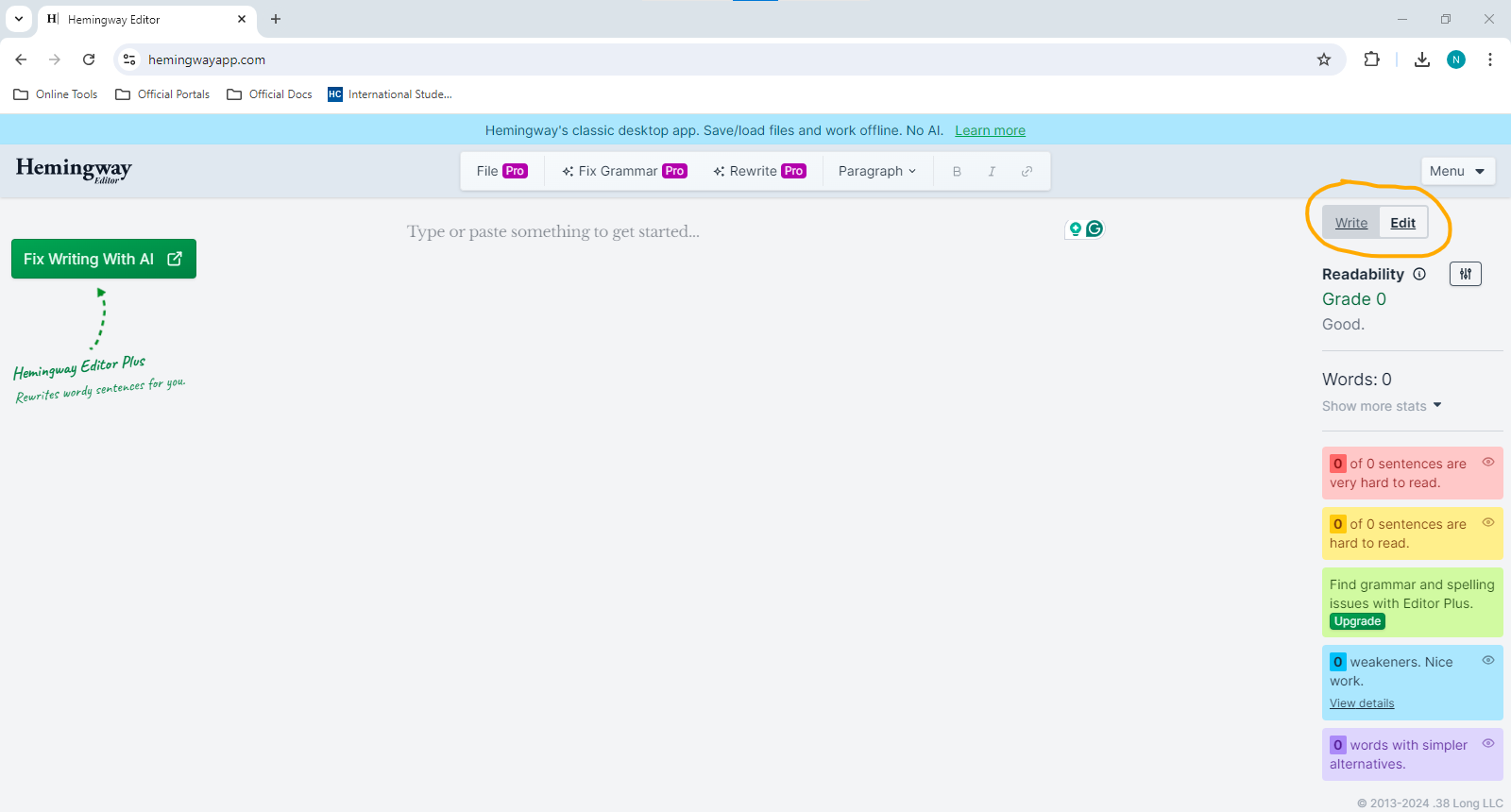Insert link using the link icon

tap(1027, 171)
